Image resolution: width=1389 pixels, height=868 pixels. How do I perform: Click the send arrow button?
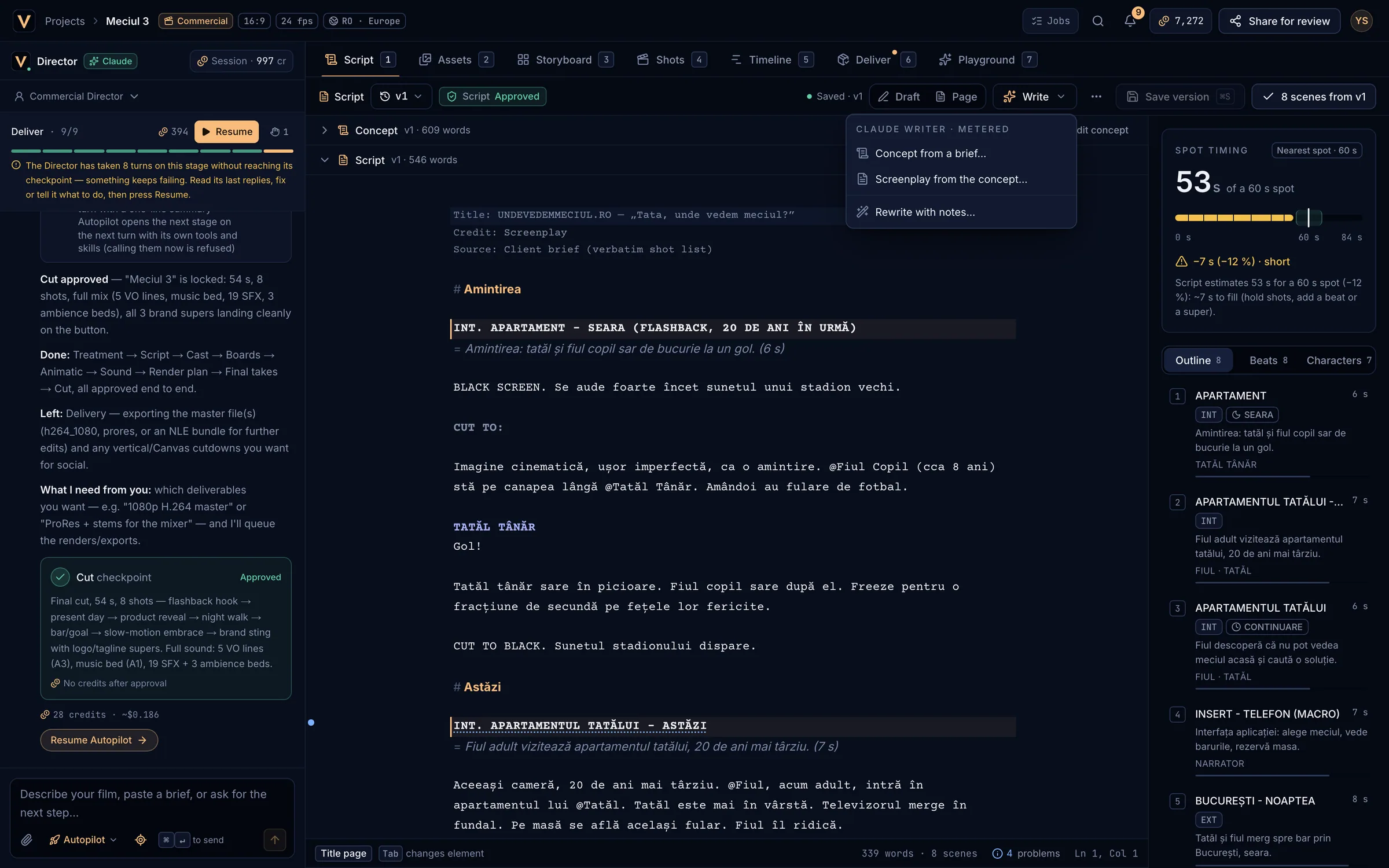(x=275, y=840)
